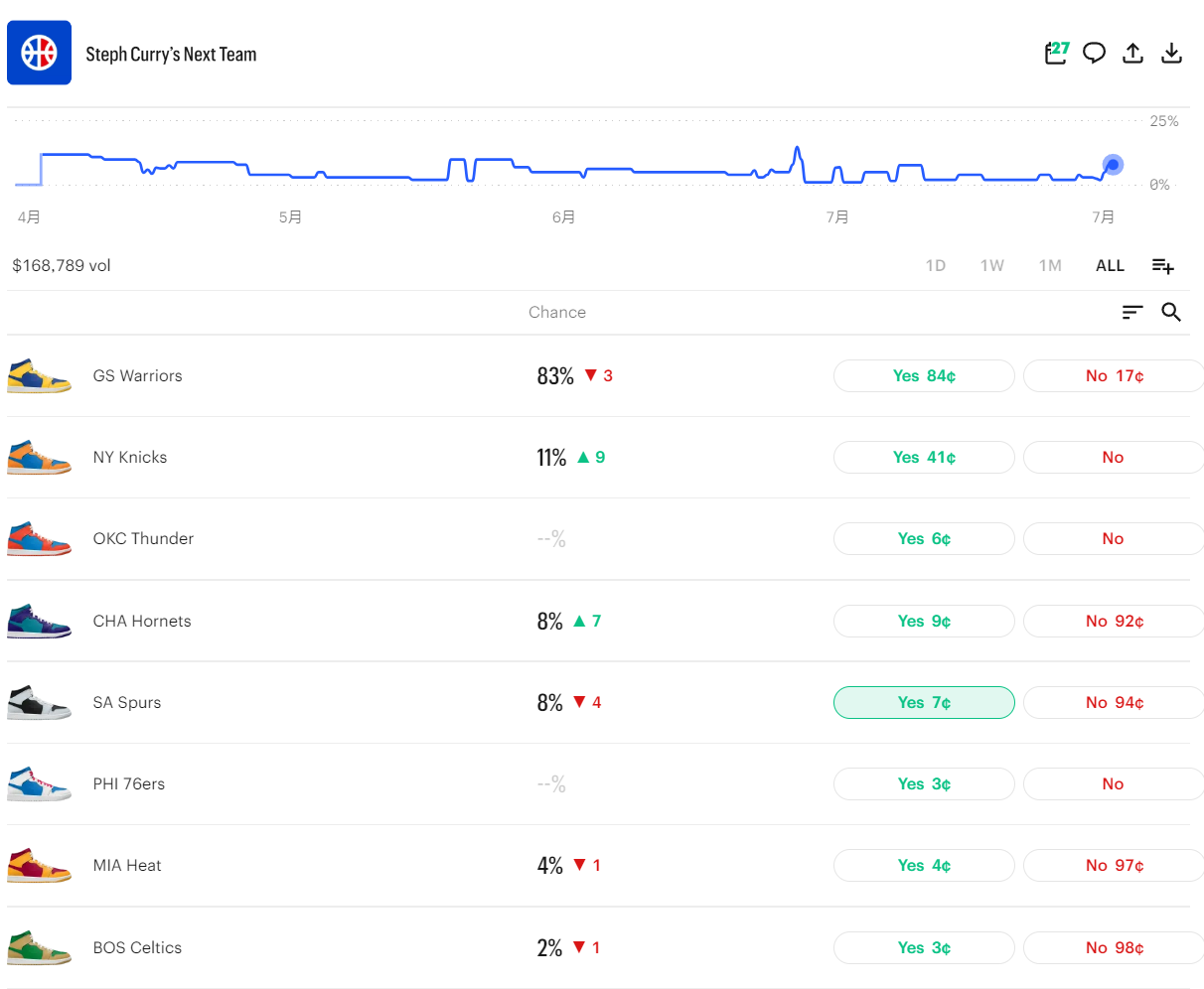
Task: Click the BOS Celtics sneaker thumbnail
Action: coord(39,947)
